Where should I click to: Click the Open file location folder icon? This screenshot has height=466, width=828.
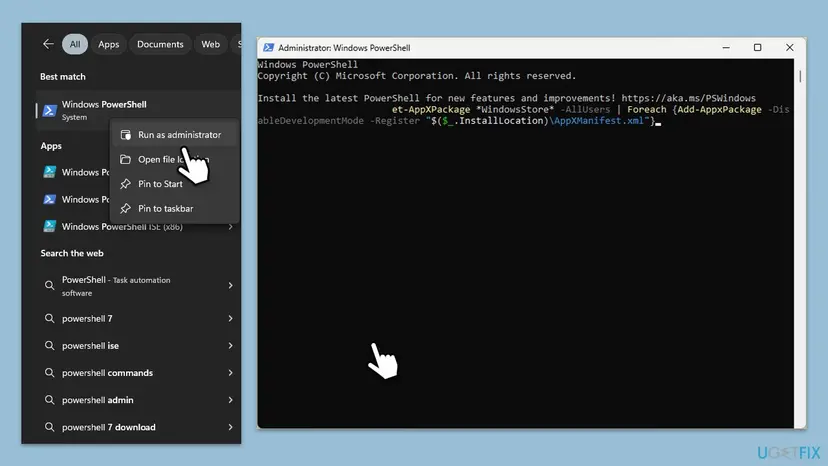coord(125,159)
